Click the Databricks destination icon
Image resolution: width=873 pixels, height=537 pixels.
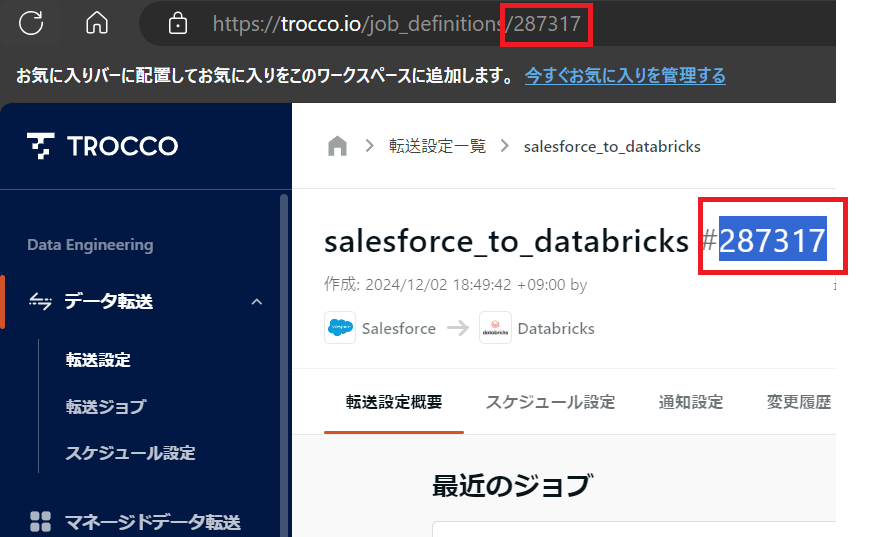tap(495, 328)
